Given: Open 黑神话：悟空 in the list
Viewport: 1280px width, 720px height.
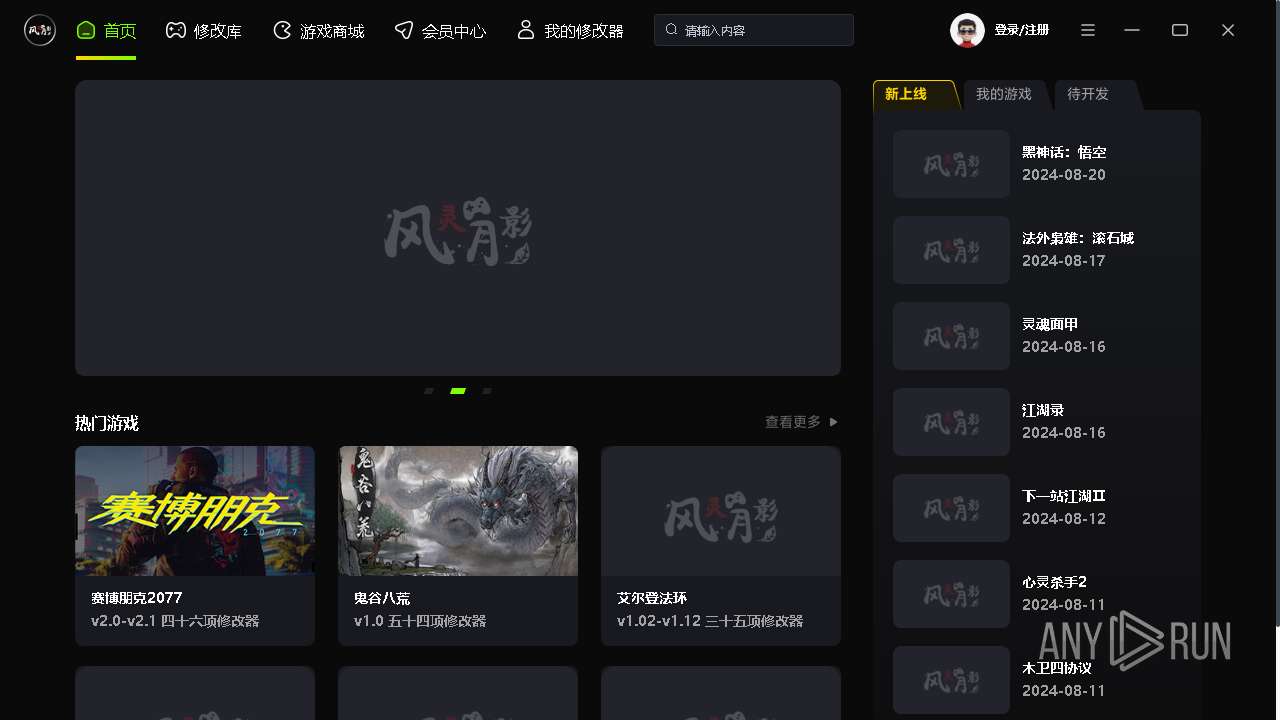Looking at the screenshot, I should click(1064, 153).
